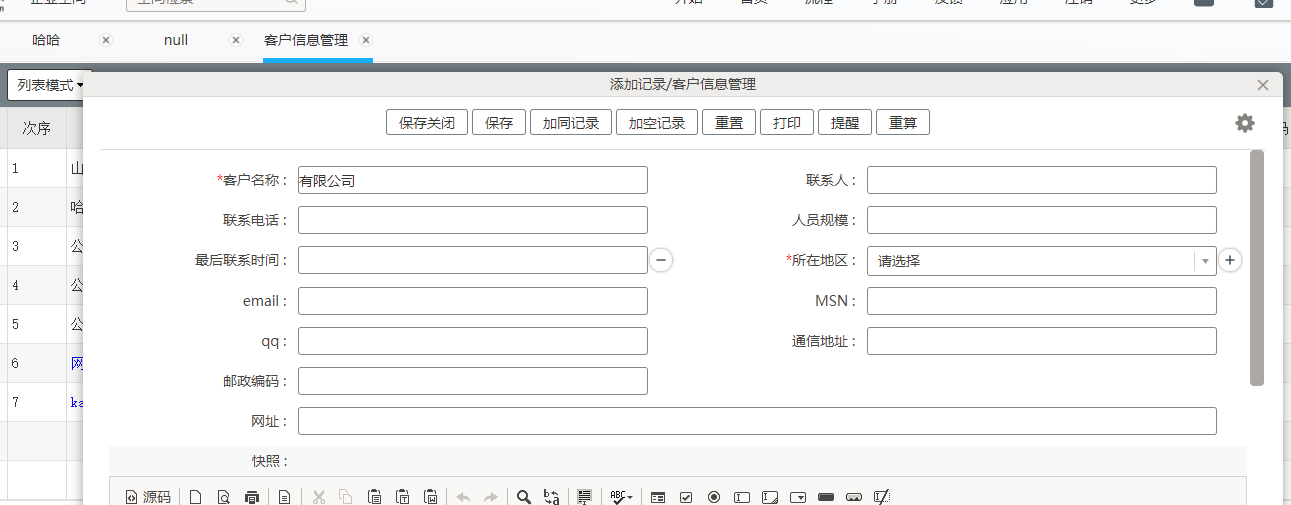Insert a Textarea via editor icon

point(770,496)
